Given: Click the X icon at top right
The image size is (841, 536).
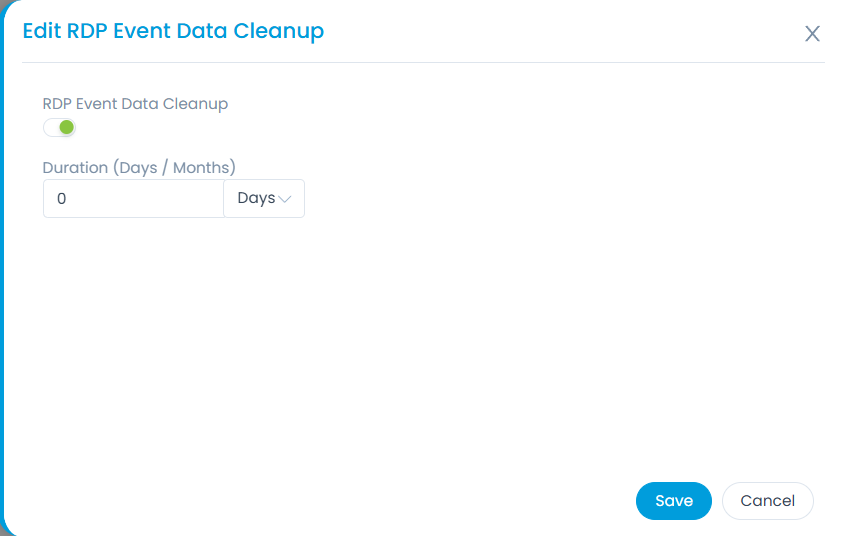Looking at the screenshot, I should 812,34.
